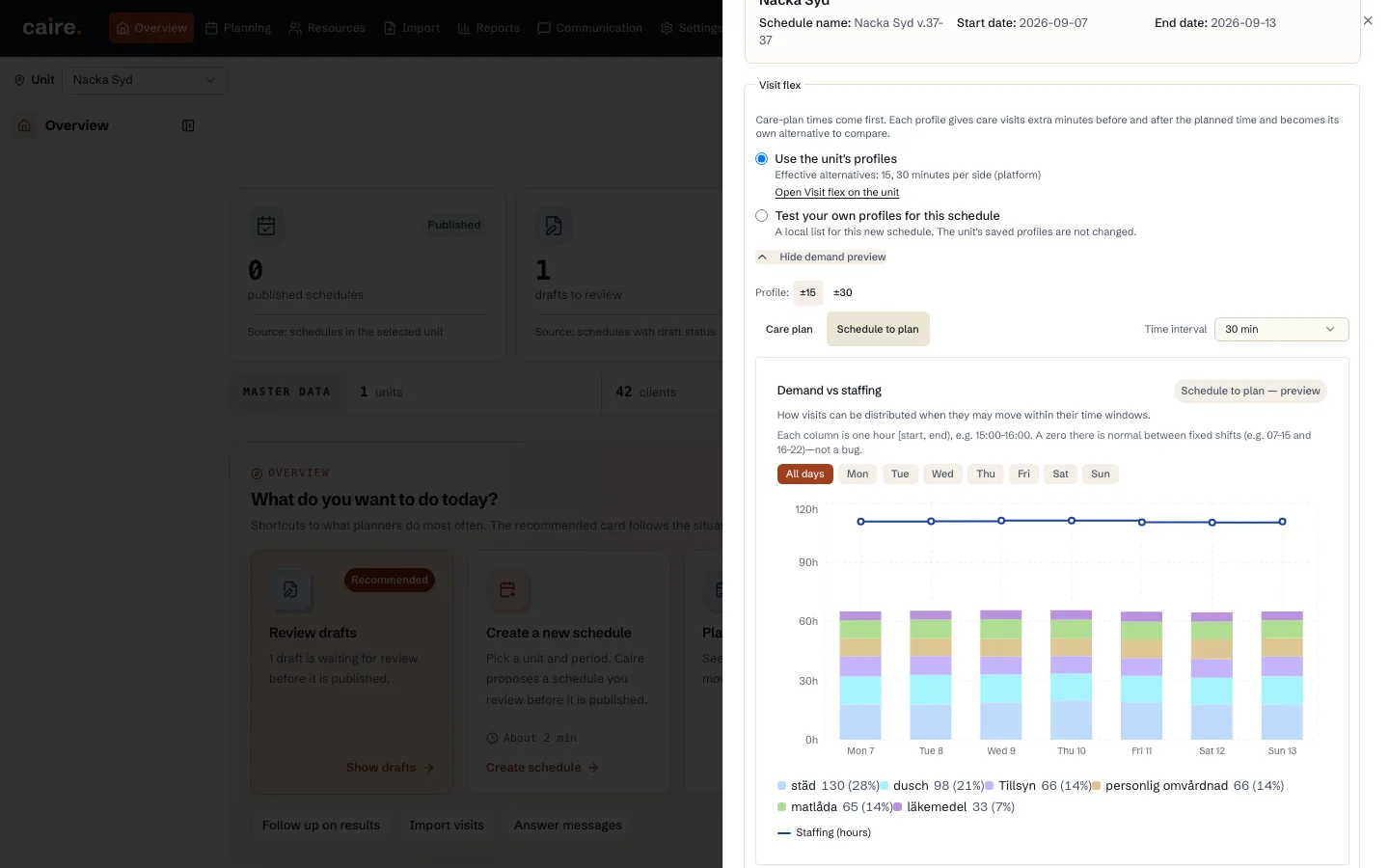Open Visit flex on the unit link

pos(836,192)
